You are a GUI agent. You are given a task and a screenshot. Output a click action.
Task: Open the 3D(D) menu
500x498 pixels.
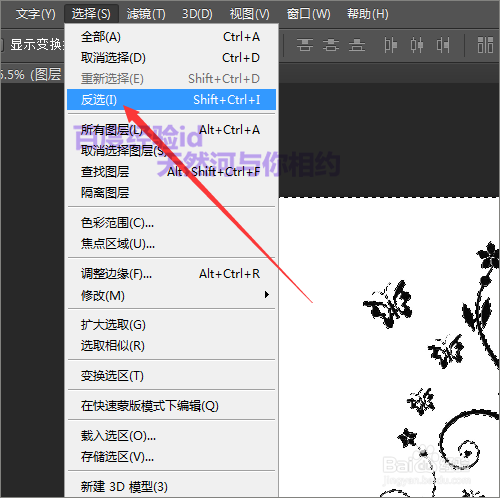(x=197, y=14)
